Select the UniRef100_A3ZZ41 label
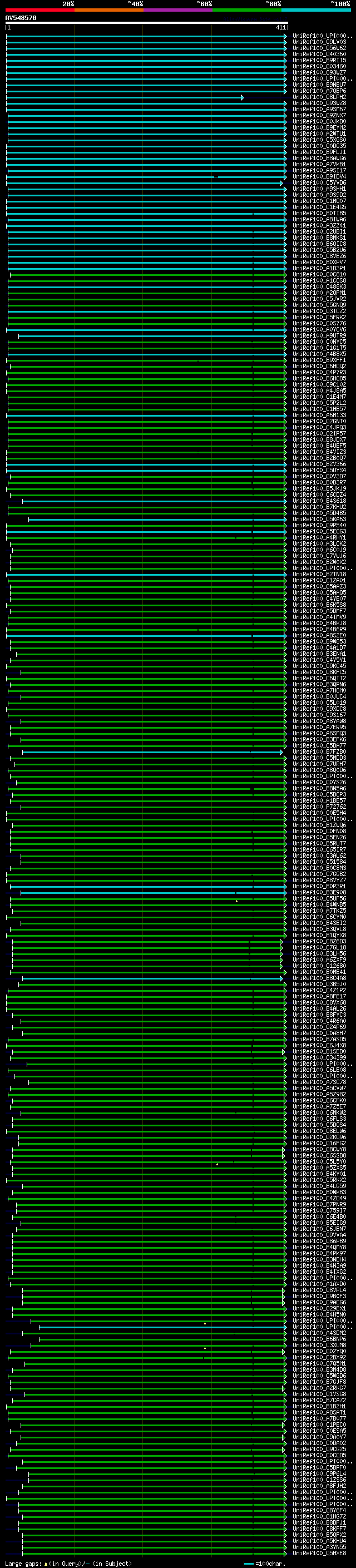The height and width of the screenshot is (1568, 356). pyautogui.click(x=319, y=226)
